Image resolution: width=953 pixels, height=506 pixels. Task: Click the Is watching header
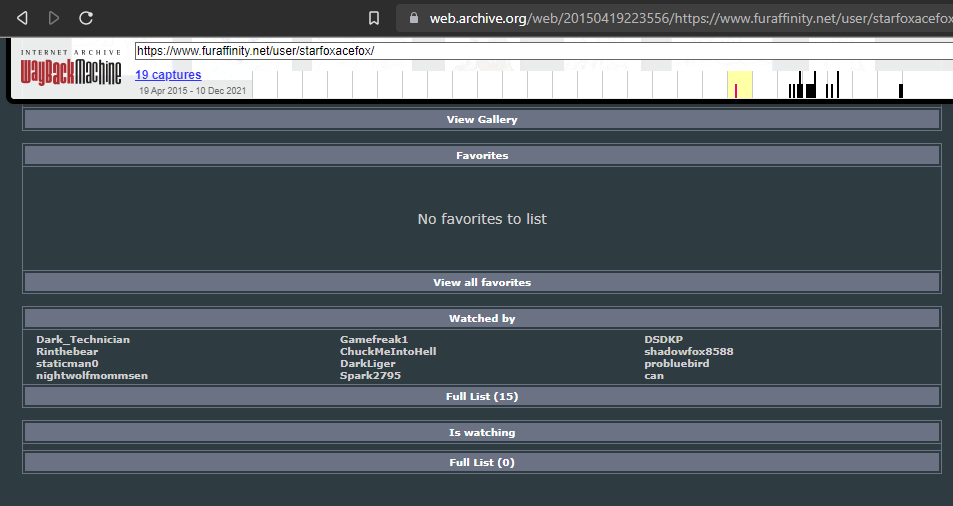pyautogui.click(x=482, y=432)
